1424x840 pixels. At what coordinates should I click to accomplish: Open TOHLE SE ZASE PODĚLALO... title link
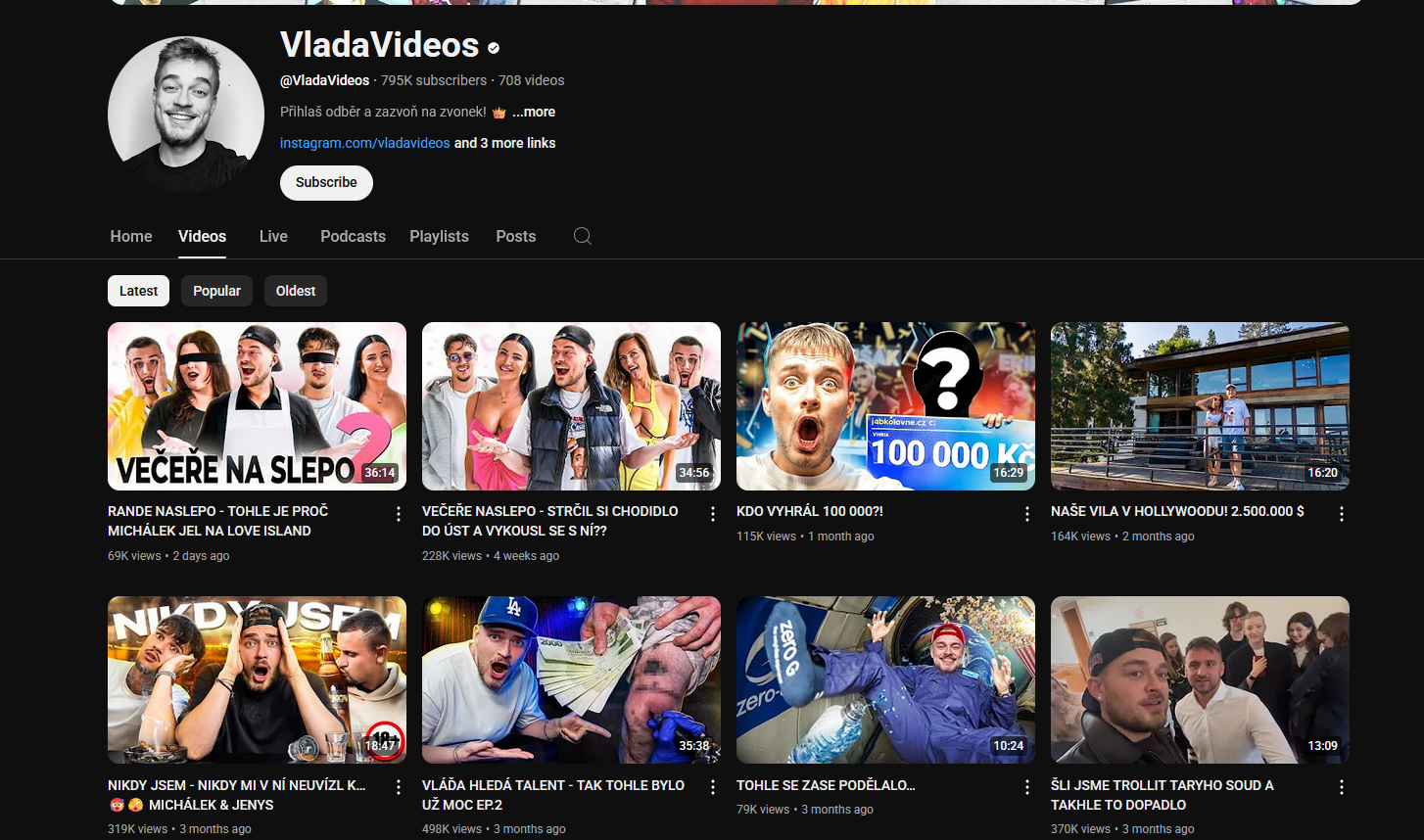[826, 785]
